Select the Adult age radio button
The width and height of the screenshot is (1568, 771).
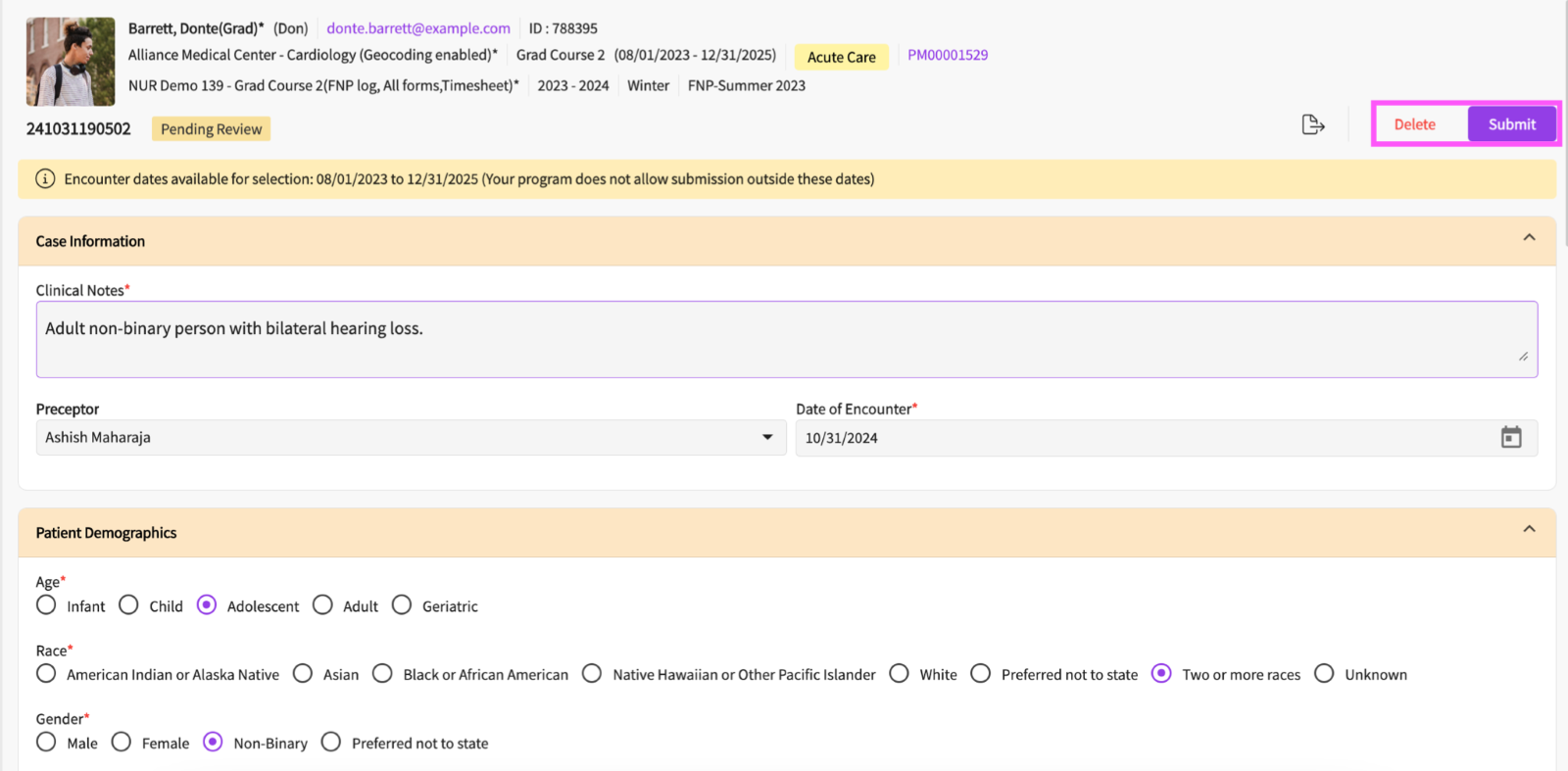(323, 605)
